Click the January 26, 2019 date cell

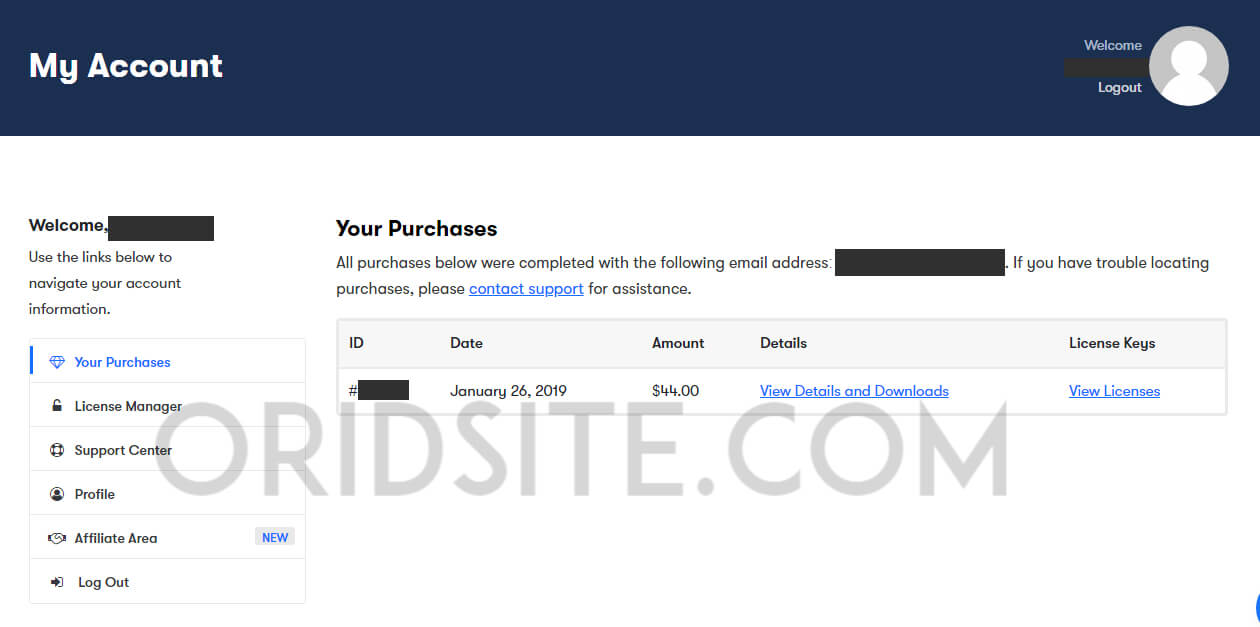point(508,391)
